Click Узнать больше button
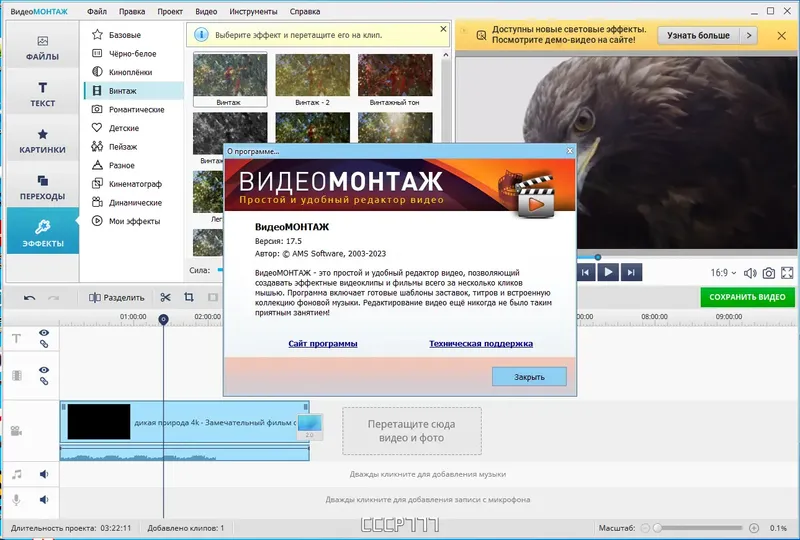This screenshot has width=800, height=540. pyautogui.click(x=698, y=35)
